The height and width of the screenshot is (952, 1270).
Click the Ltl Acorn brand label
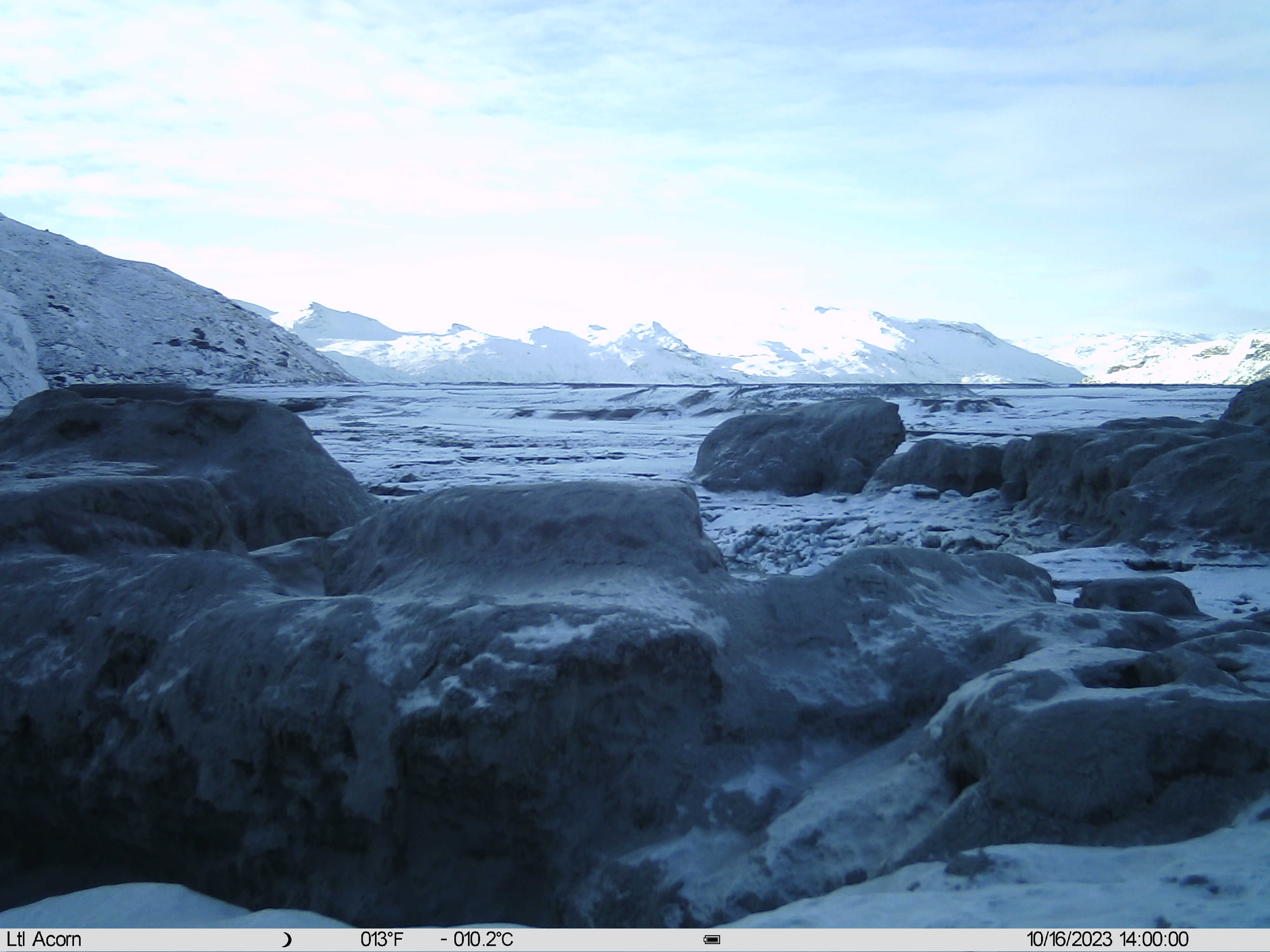(x=44, y=939)
